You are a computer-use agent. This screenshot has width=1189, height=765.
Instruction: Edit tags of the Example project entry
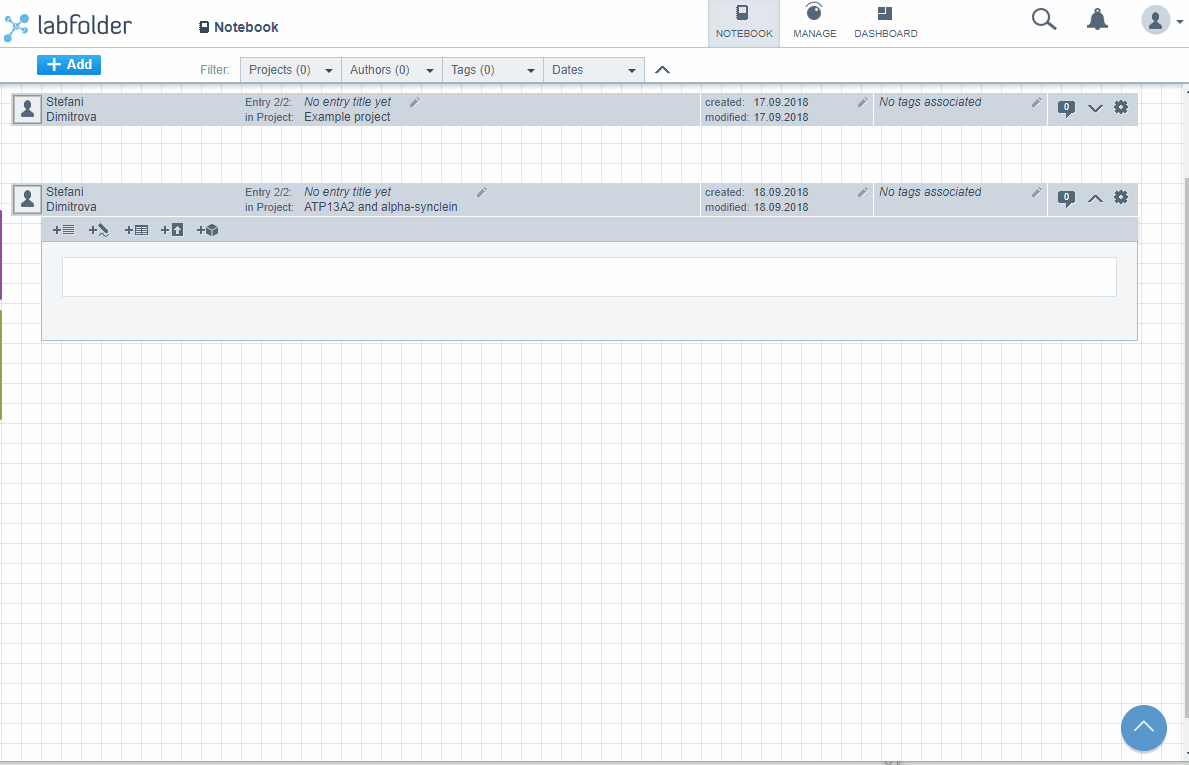point(1037,102)
